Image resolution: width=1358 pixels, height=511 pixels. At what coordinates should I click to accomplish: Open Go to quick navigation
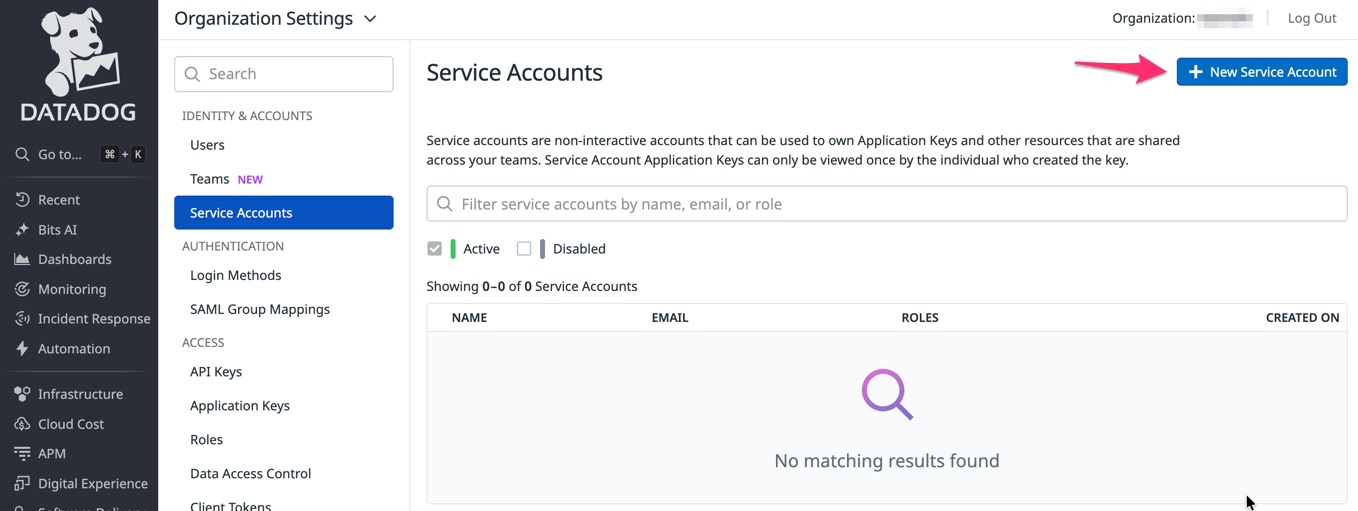[x=79, y=155]
